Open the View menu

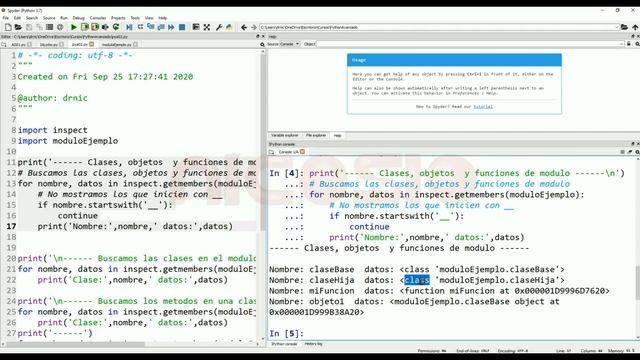[149, 18]
